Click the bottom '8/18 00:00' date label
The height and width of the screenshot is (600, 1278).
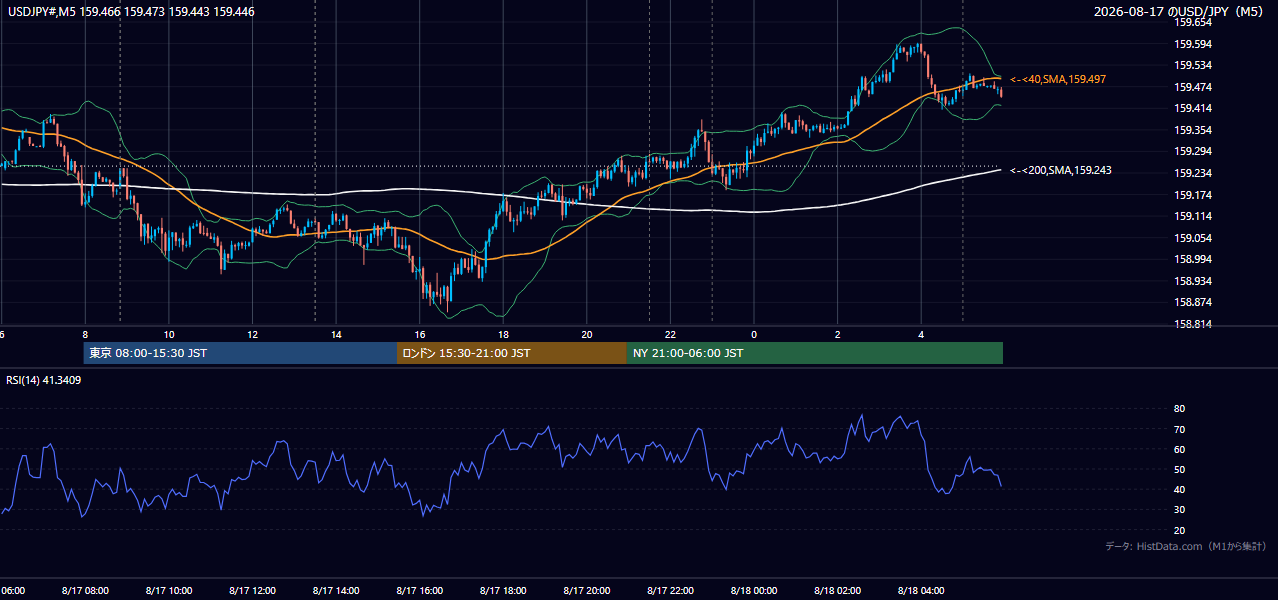point(754,590)
